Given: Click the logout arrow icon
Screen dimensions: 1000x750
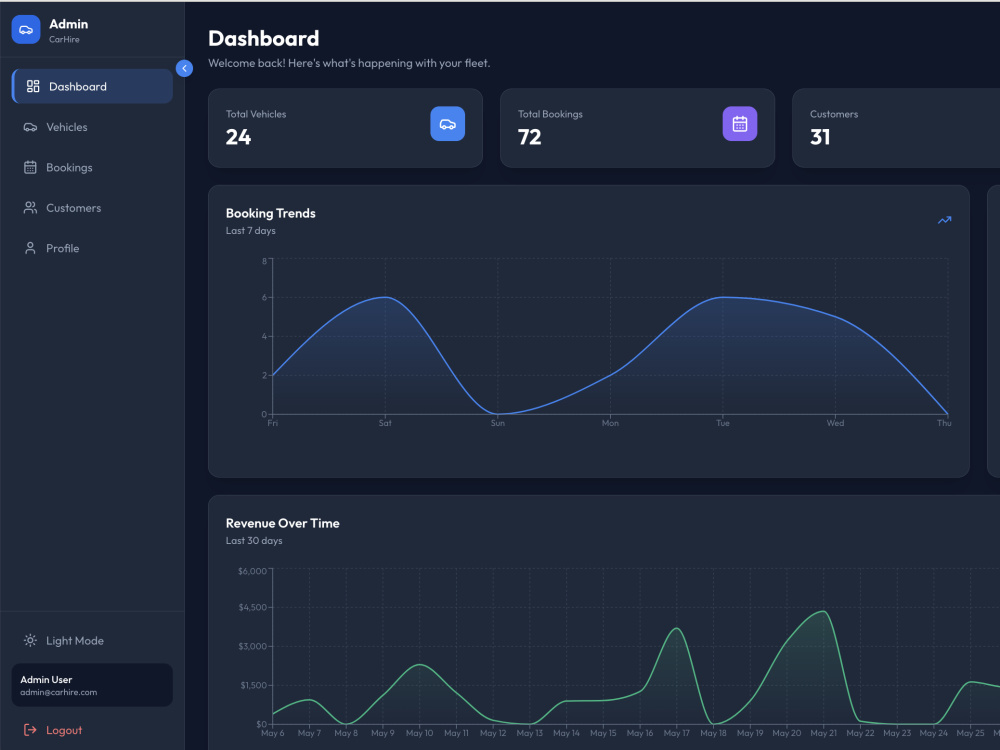Looking at the screenshot, I should 30,730.
